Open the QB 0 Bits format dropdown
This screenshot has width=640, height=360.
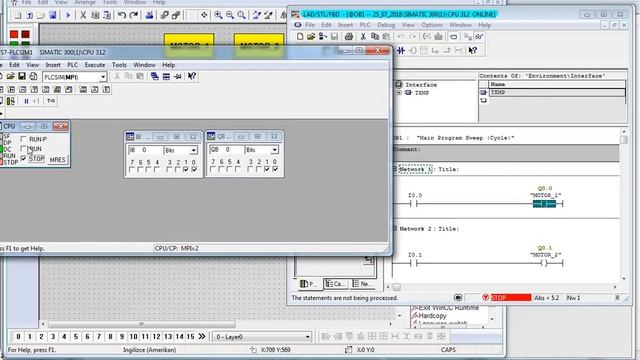click(275, 150)
